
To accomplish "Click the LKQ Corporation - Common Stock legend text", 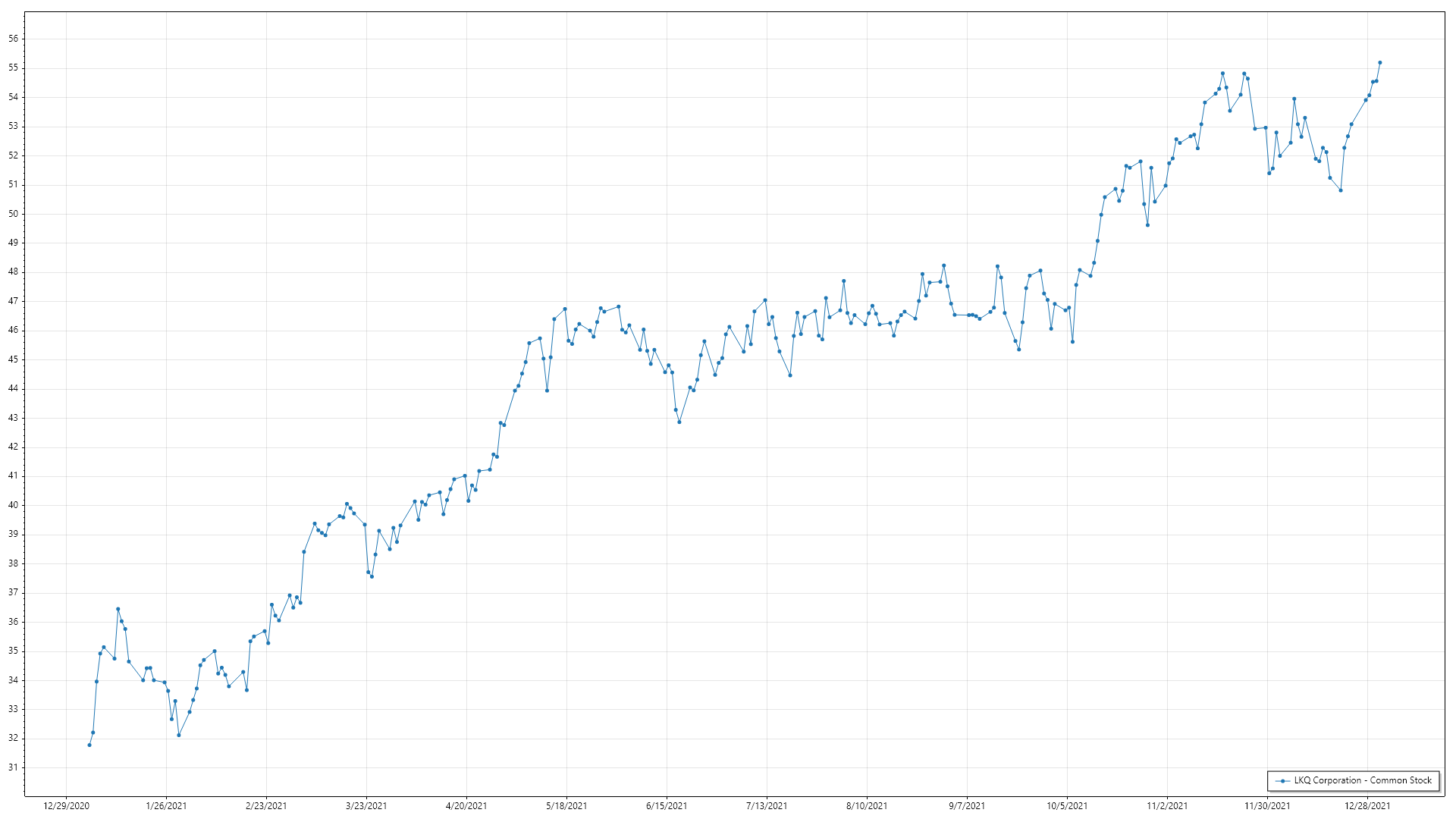I will pos(1363,780).
